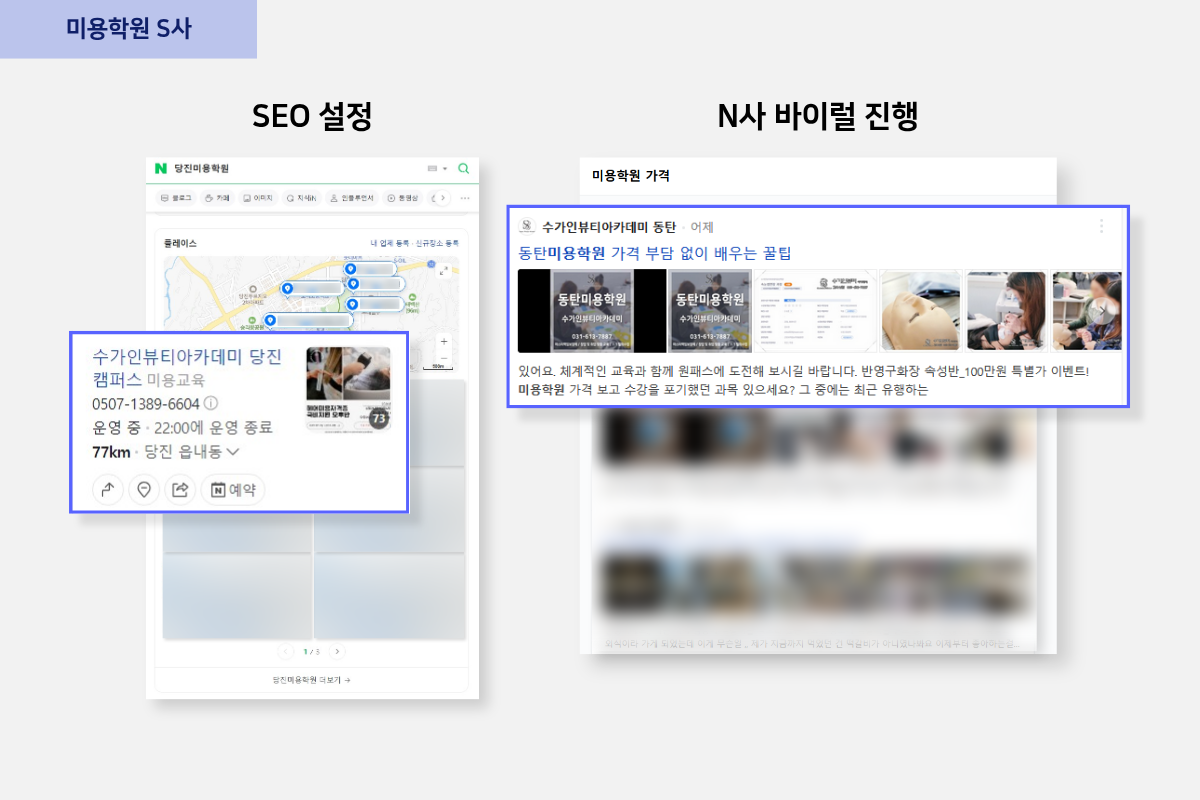1200x800 pixels.
Task: Click the arrow to show more search tabs
Action: (x=442, y=198)
